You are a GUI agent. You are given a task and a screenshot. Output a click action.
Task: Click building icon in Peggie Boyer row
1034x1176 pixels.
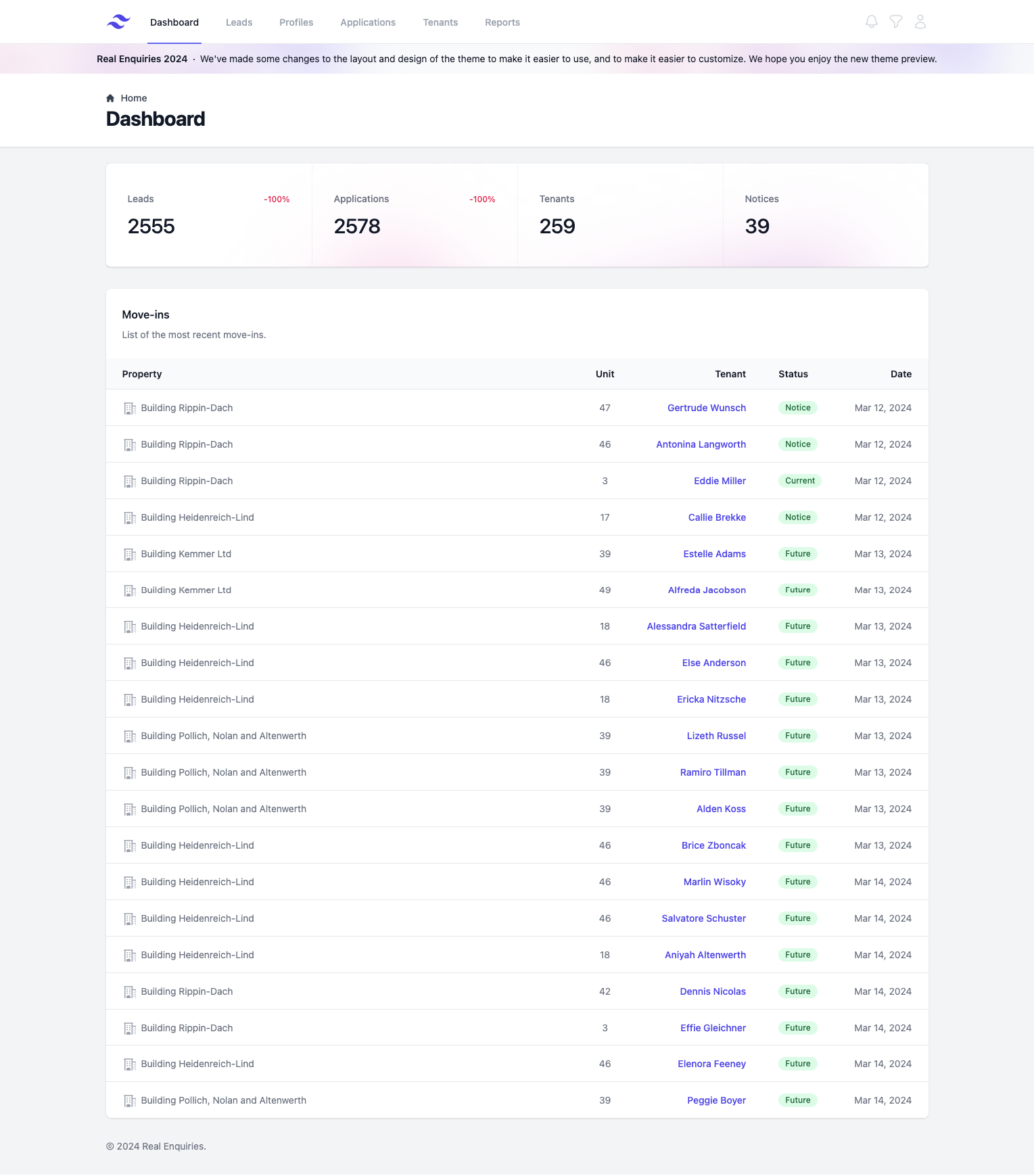130,1101
